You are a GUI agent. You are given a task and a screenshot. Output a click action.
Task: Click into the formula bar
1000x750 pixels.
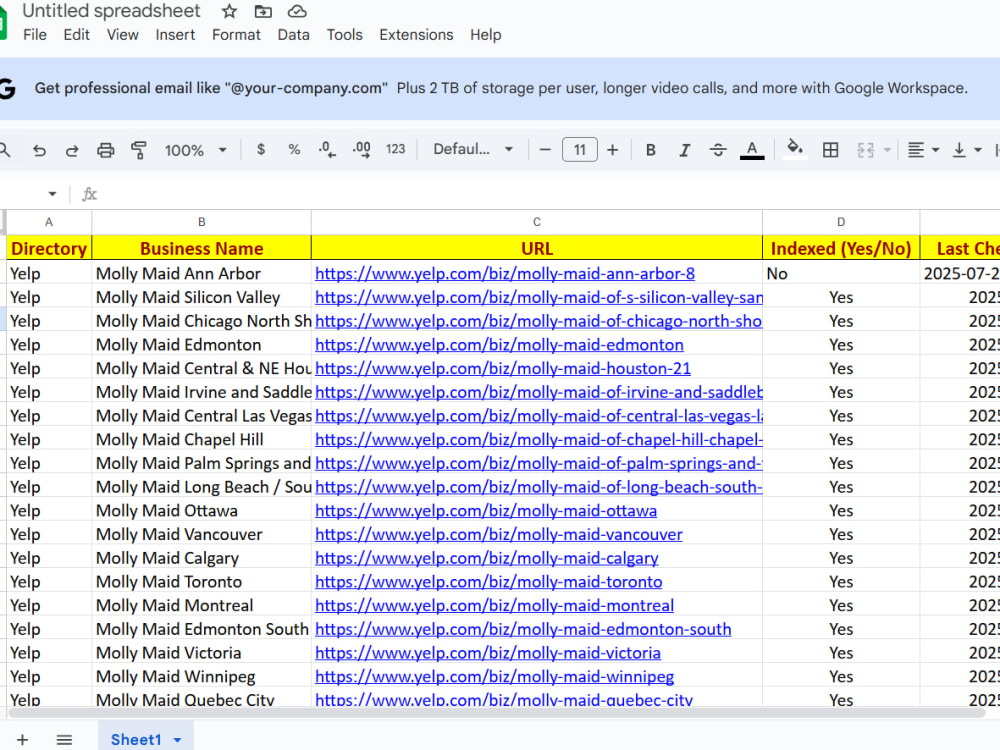click(548, 194)
